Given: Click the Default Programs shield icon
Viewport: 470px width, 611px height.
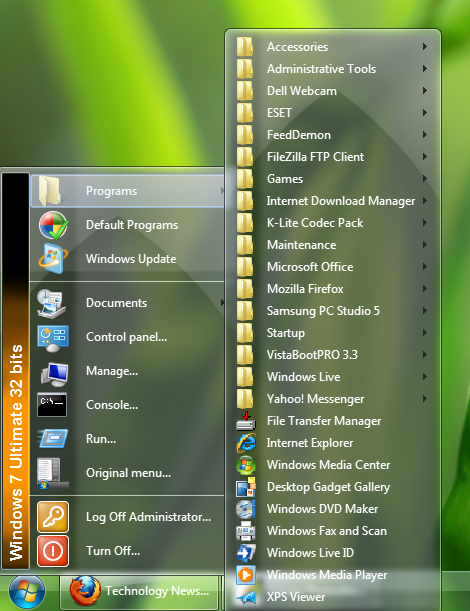Looking at the screenshot, I should coord(54,225).
